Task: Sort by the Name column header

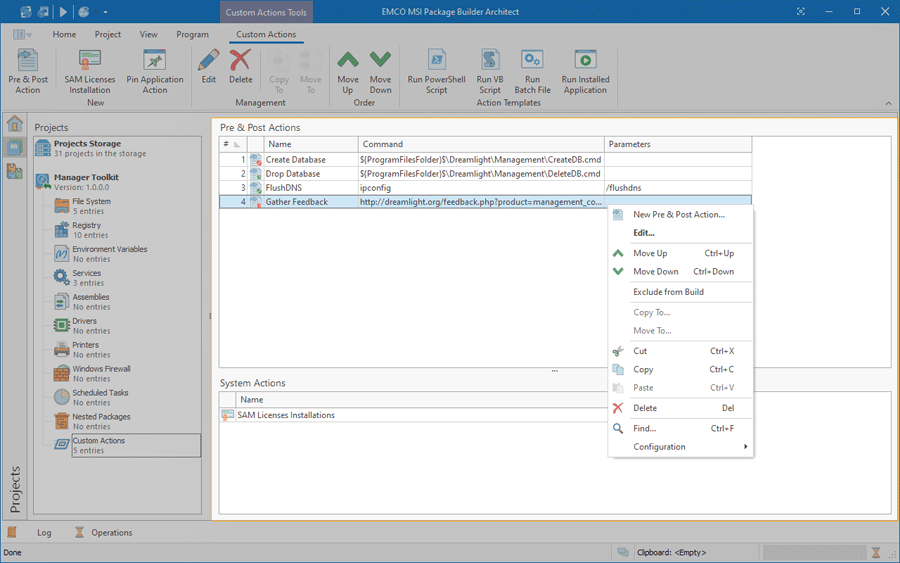Action: 311,144
